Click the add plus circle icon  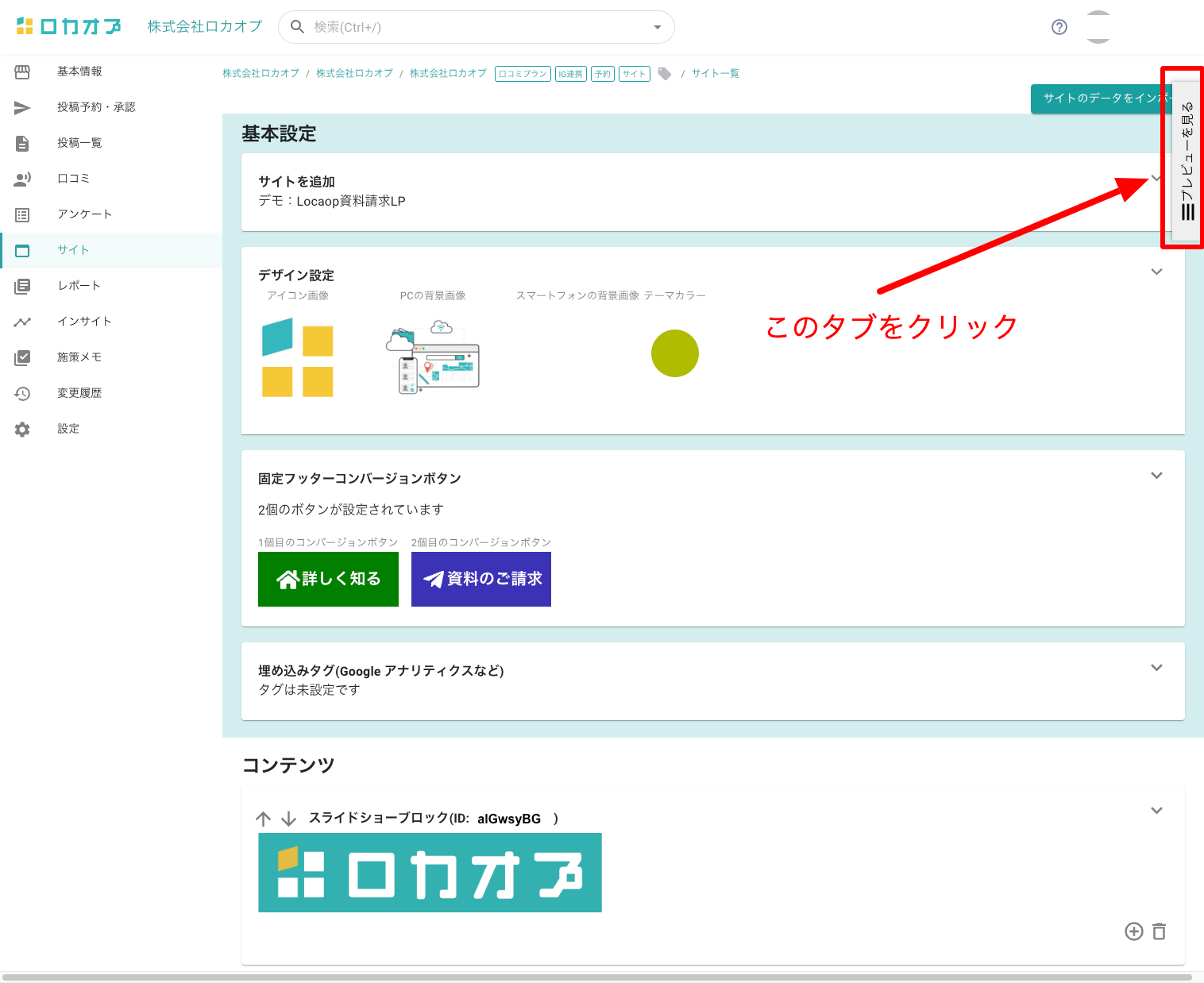[x=1133, y=931]
